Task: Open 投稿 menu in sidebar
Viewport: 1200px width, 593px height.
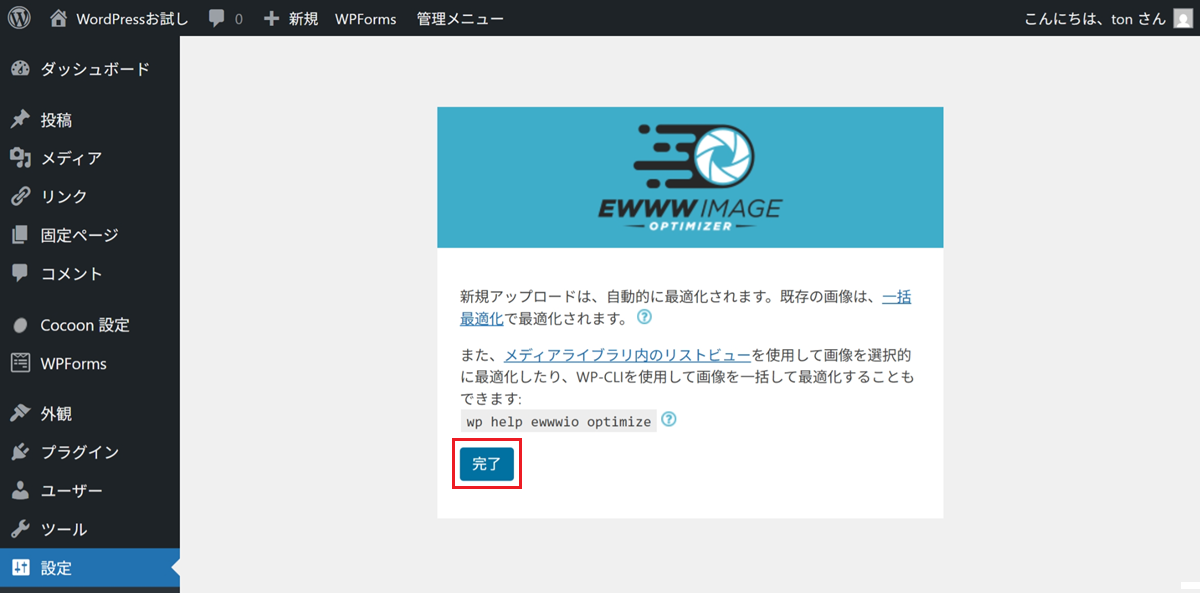Action: click(x=56, y=120)
